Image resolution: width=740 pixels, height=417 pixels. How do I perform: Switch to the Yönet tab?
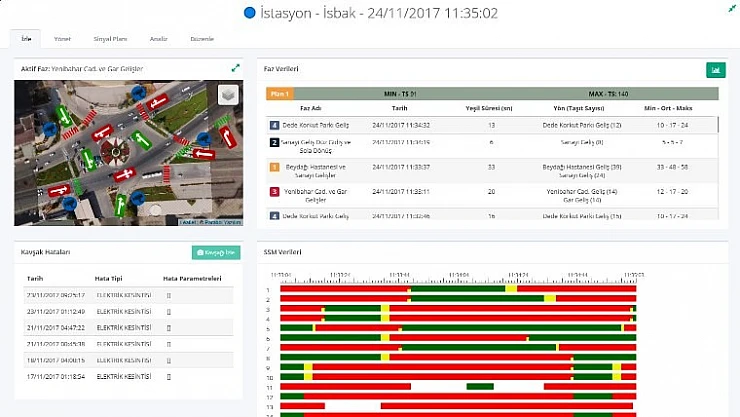[x=62, y=39]
